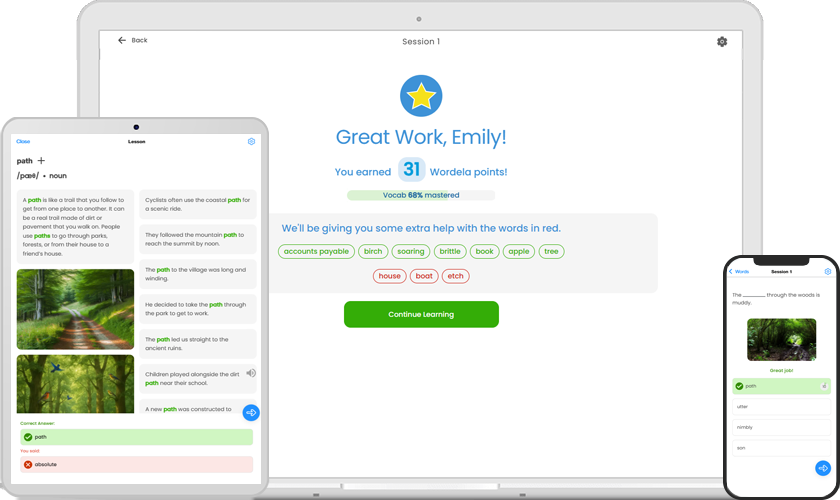840x500 pixels.
Task: Open the forest image with birds on tablet
Action: pyautogui.click(x=76, y=384)
